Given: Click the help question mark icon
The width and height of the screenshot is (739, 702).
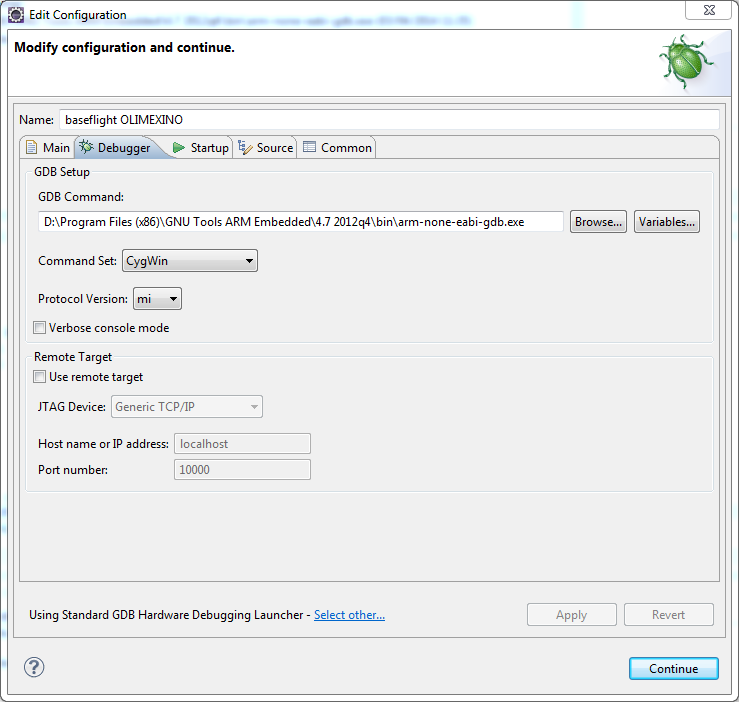Looking at the screenshot, I should coord(34,668).
